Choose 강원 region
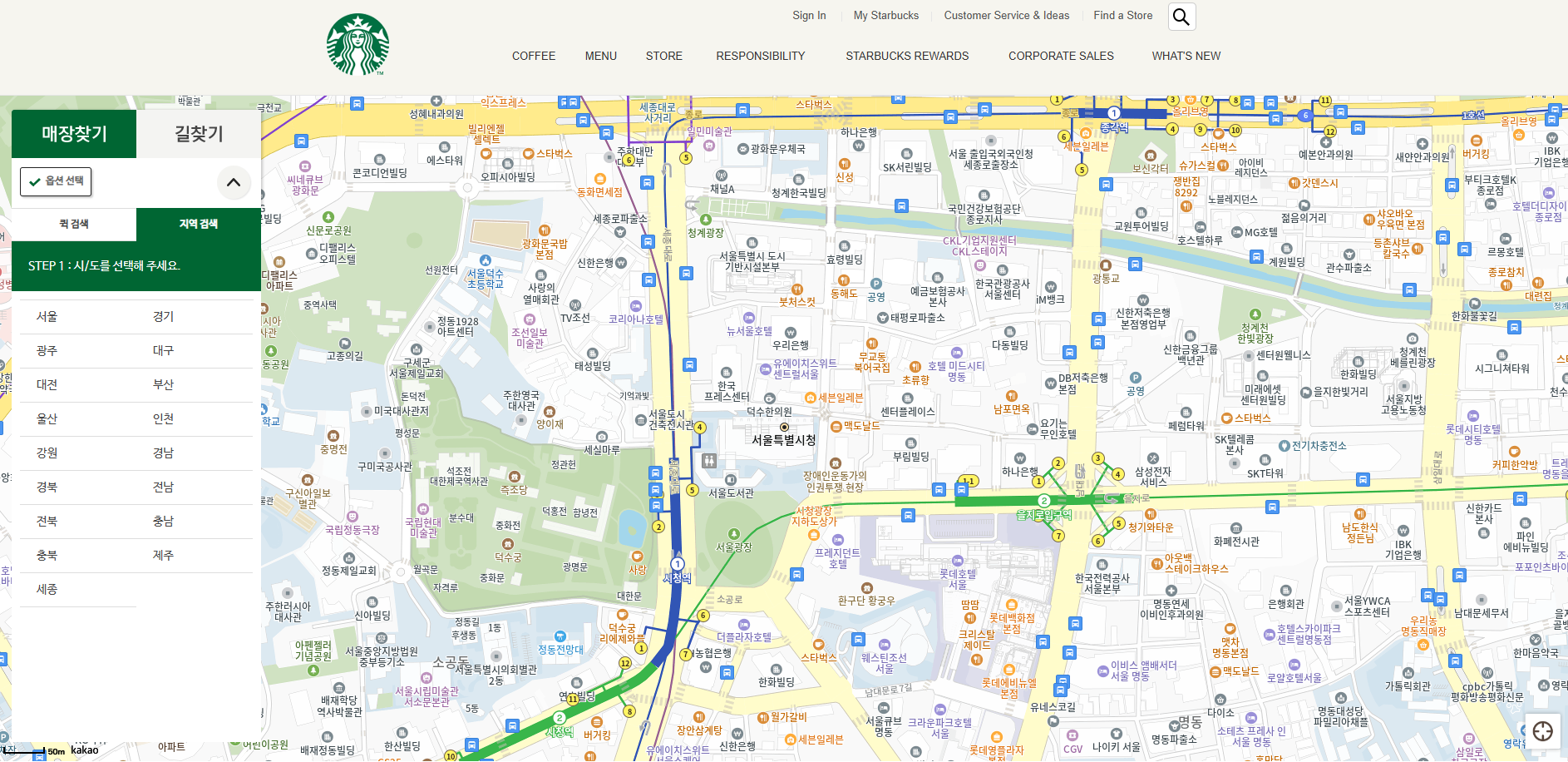The height and width of the screenshot is (762, 1568). tap(47, 453)
